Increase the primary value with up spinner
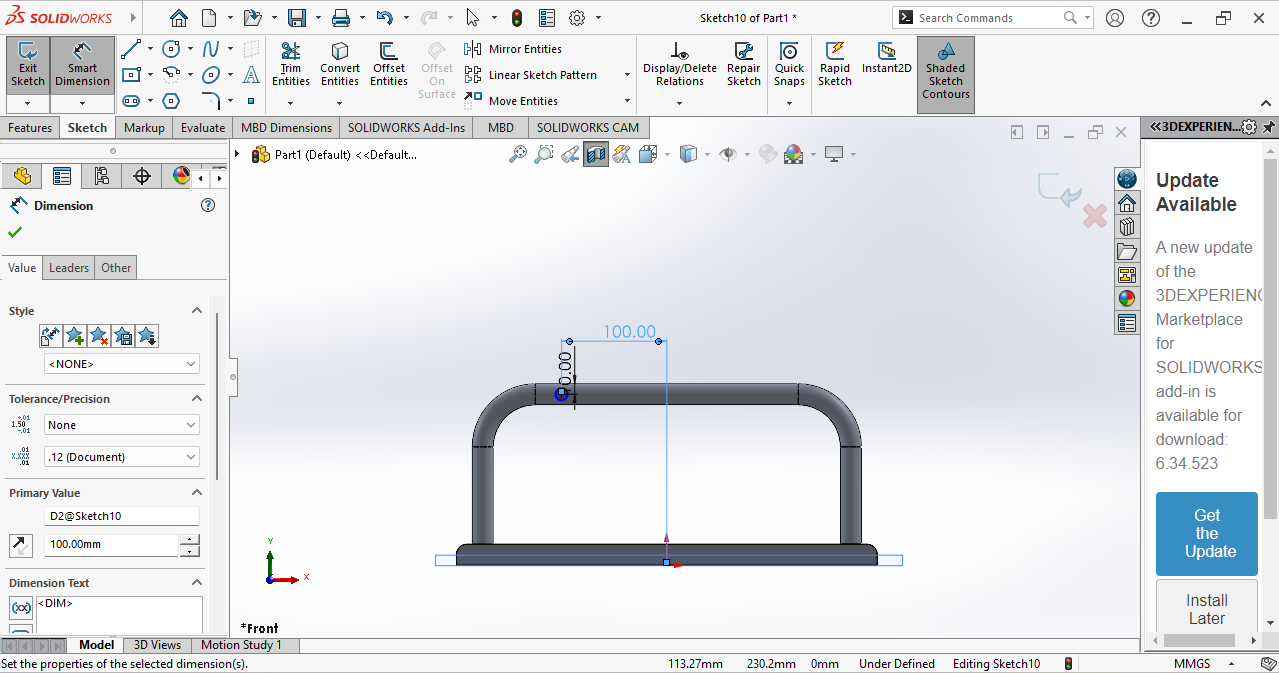The image size is (1279, 673). click(x=189, y=540)
